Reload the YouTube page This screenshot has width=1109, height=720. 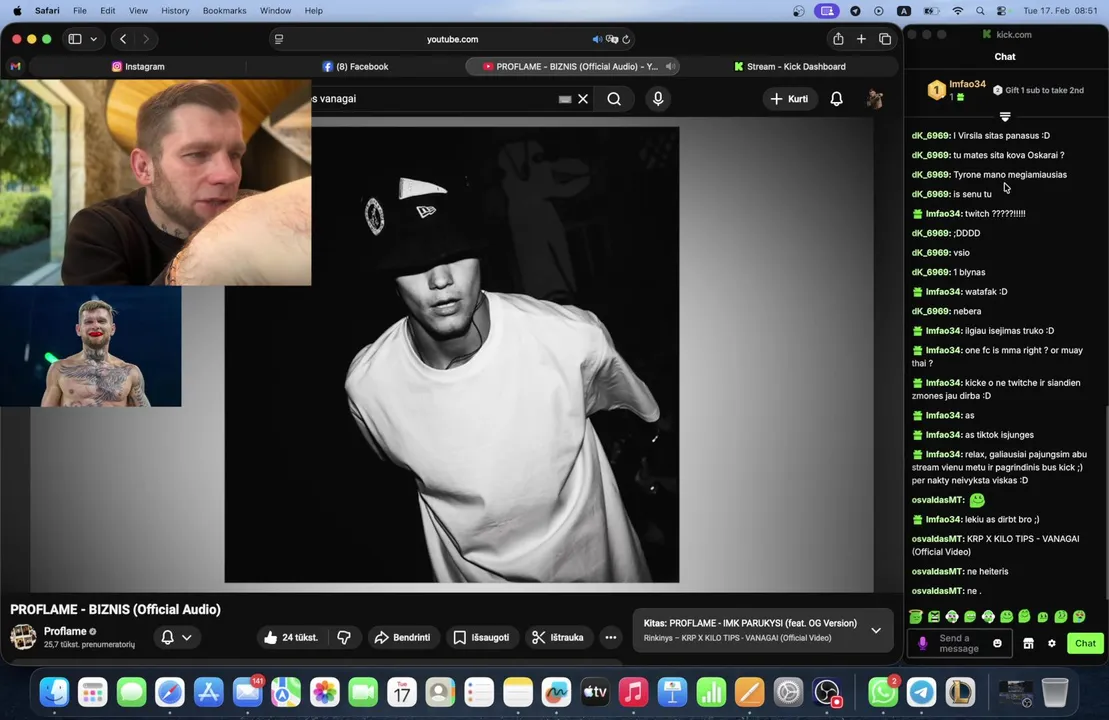pos(626,40)
